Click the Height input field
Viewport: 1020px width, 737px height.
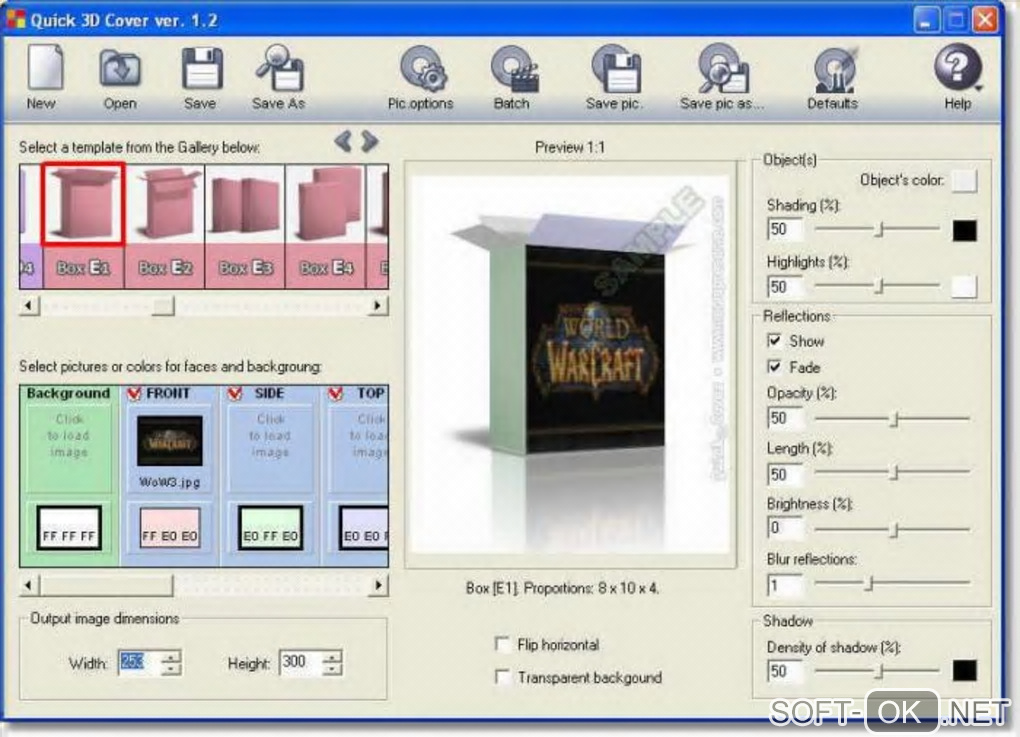pos(300,662)
